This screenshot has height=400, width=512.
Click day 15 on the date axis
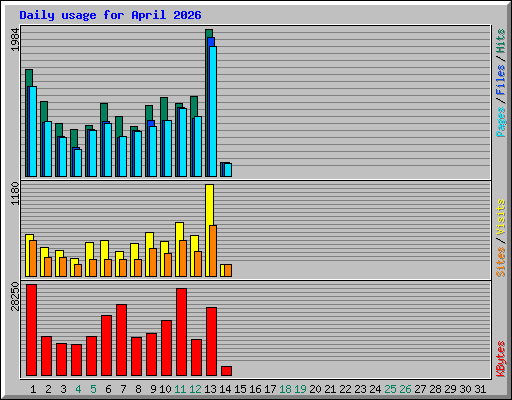(x=240, y=389)
